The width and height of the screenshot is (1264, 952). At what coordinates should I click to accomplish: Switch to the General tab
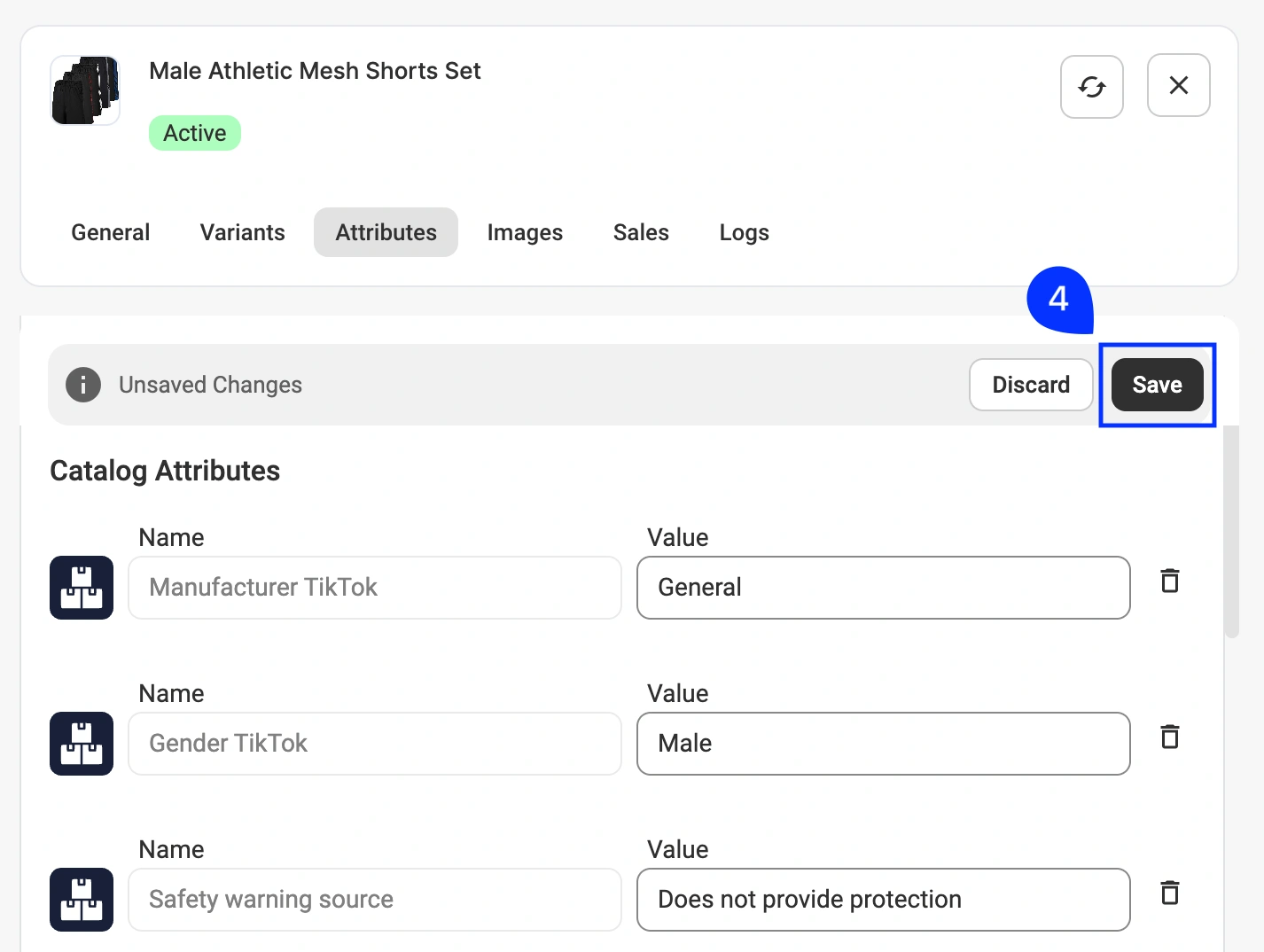[111, 232]
